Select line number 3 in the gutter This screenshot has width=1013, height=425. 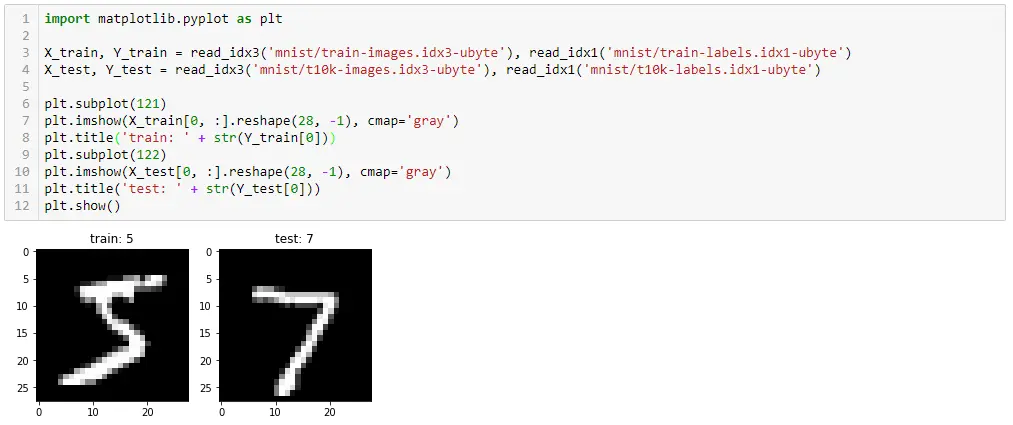pyautogui.click(x=26, y=52)
